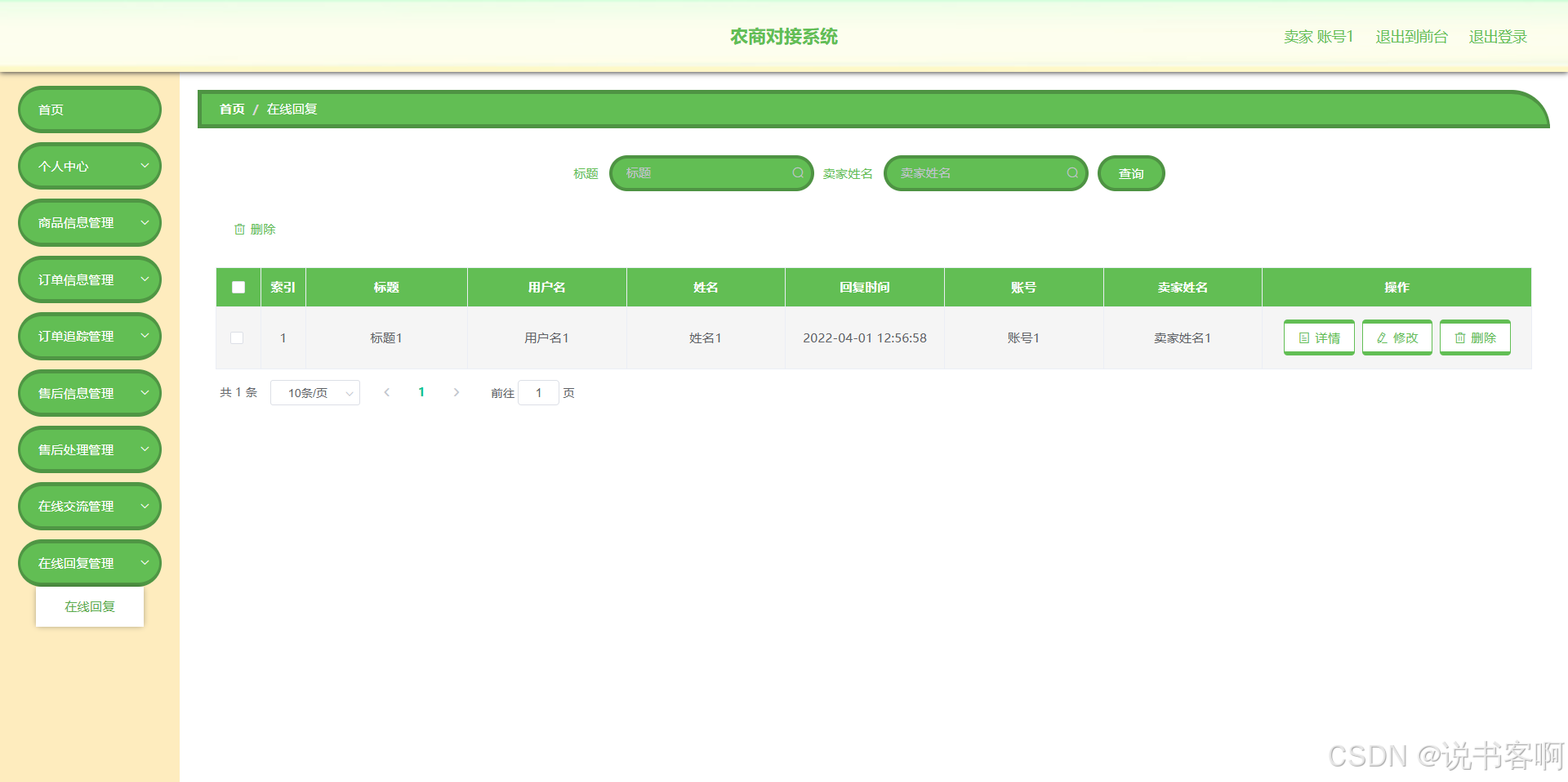The height and width of the screenshot is (782, 1568).
Task: Click 退出到前台 in the header
Action: tap(1411, 37)
